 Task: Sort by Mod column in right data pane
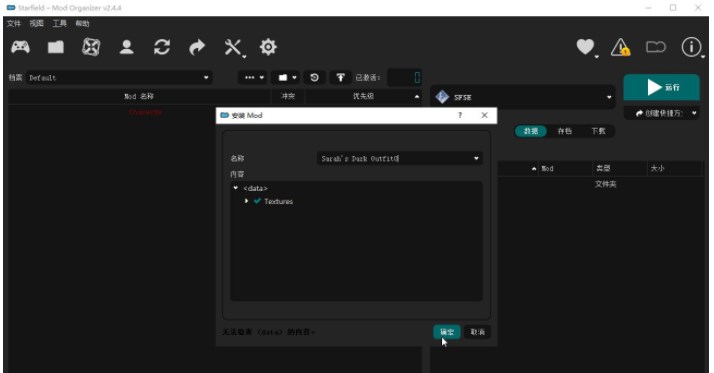click(x=565, y=169)
